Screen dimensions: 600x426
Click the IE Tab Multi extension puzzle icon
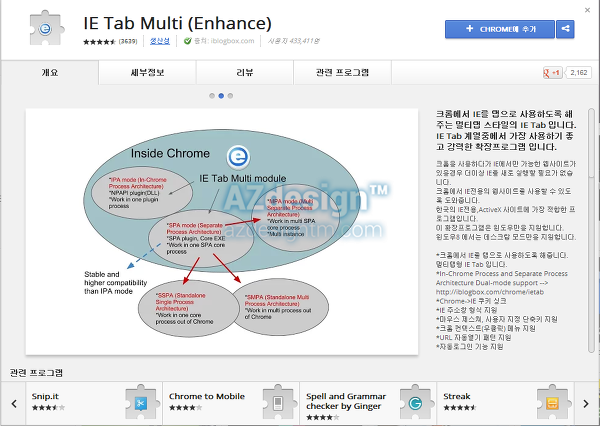47,28
